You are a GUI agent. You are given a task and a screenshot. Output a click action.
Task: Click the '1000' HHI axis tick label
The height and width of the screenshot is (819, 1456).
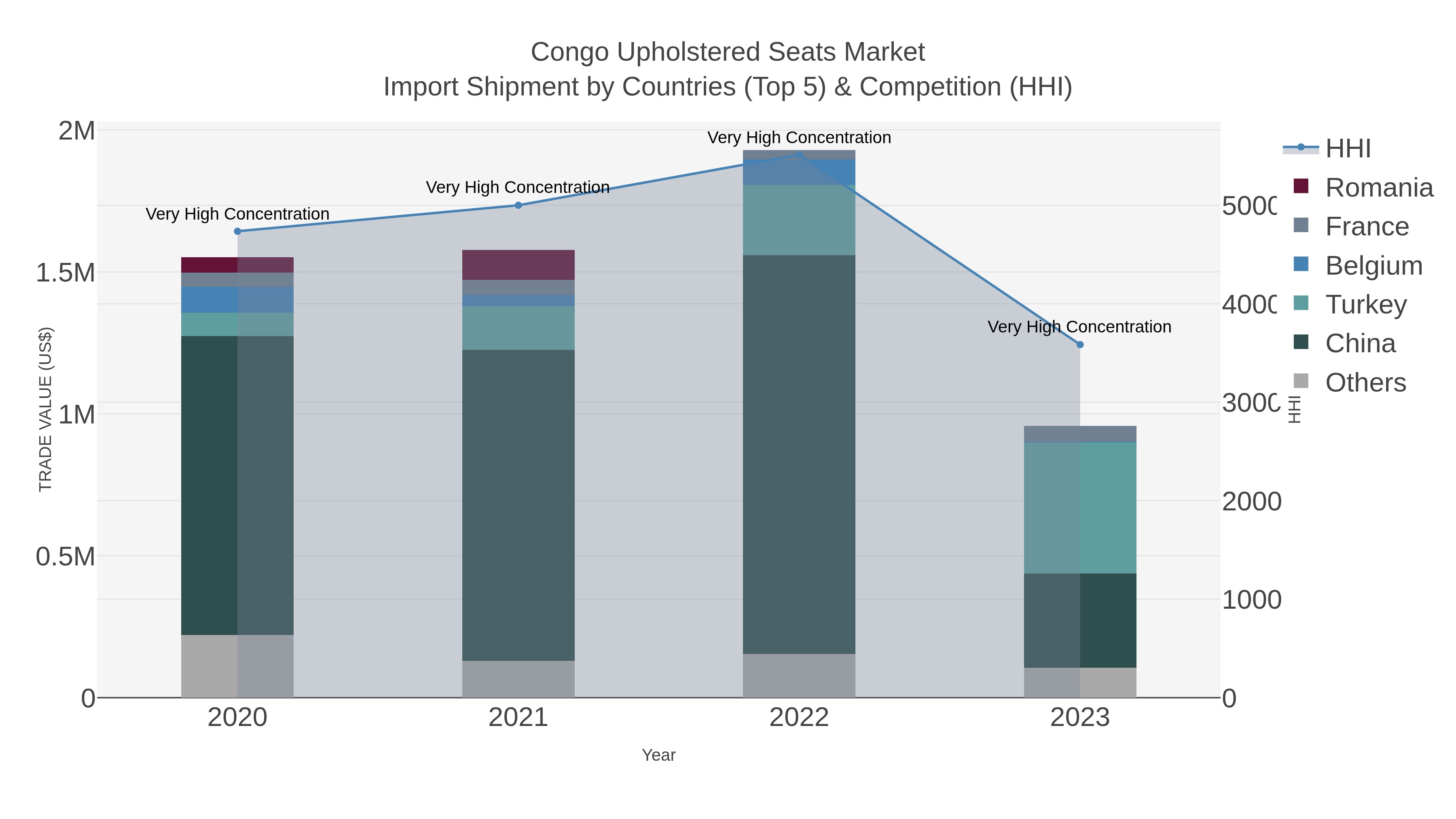(x=1252, y=600)
